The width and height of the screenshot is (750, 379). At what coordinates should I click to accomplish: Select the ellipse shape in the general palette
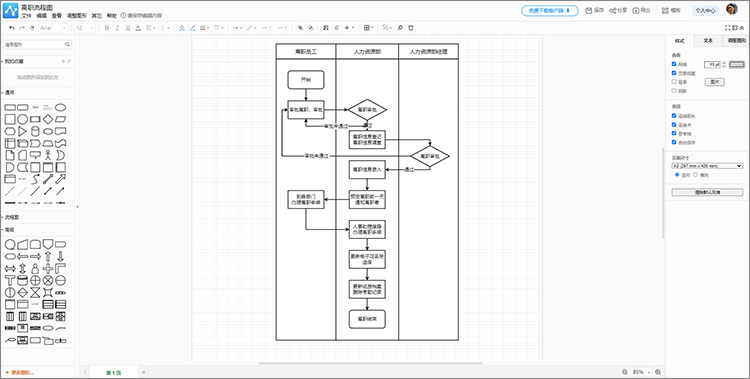point(60,107)
